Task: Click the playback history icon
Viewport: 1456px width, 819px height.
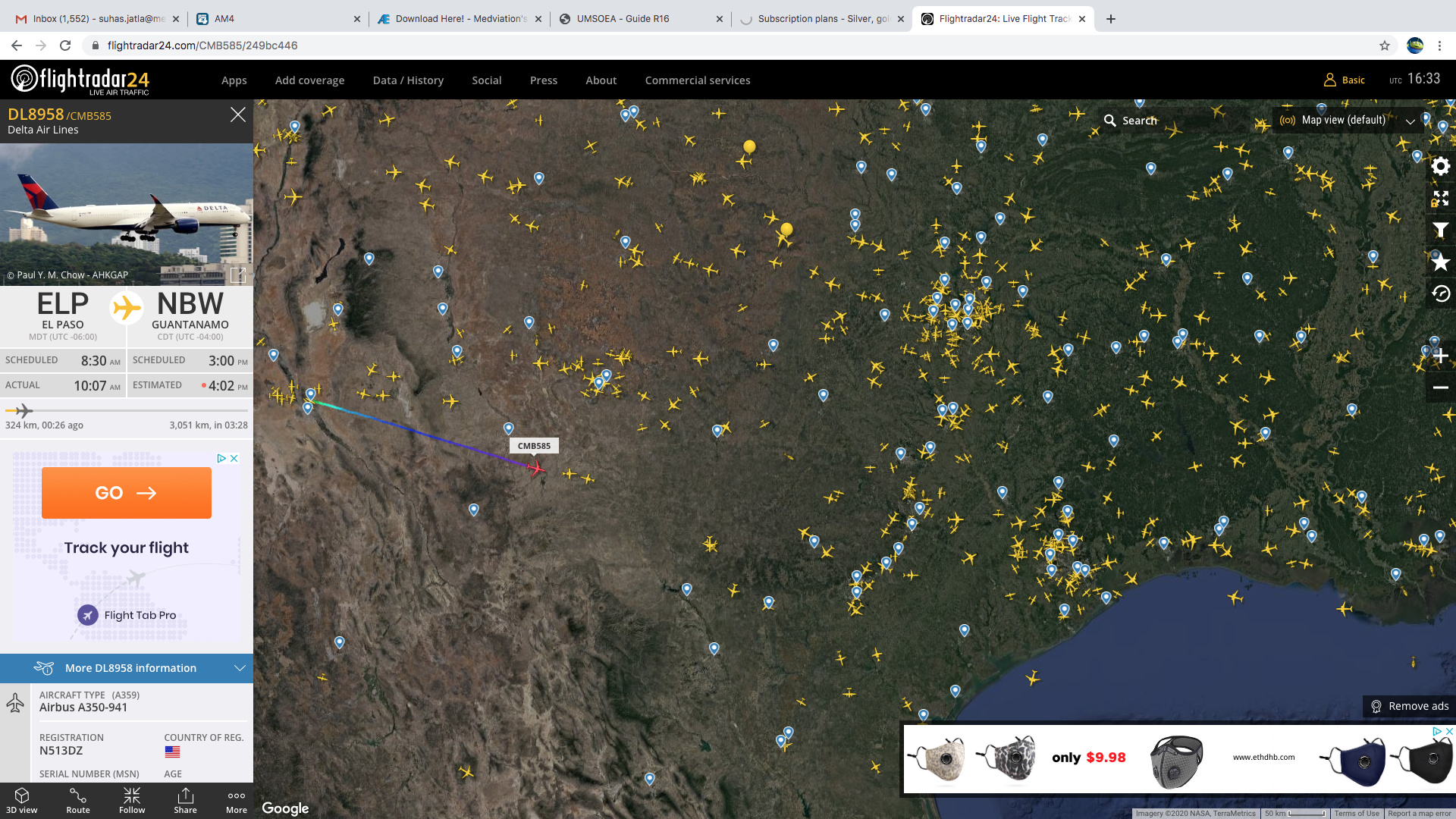Action: pos(1440,293)
